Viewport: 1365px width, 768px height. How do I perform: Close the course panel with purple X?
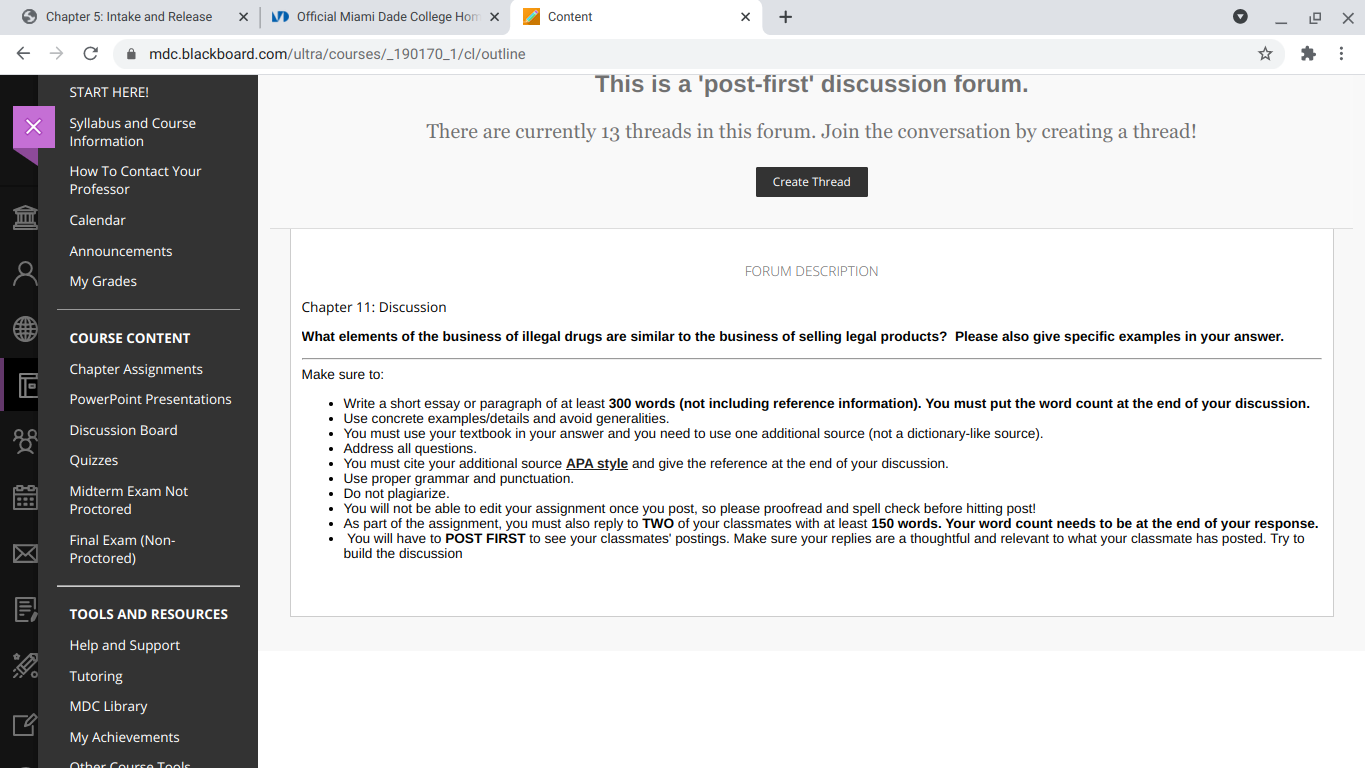[33, 126]
